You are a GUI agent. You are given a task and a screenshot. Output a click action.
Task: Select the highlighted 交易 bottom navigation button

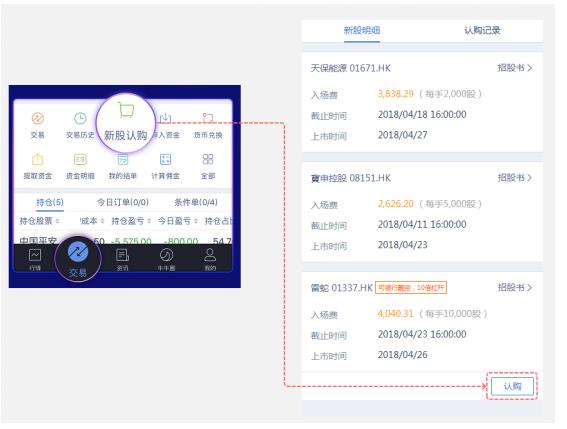(x=78, y=258)
